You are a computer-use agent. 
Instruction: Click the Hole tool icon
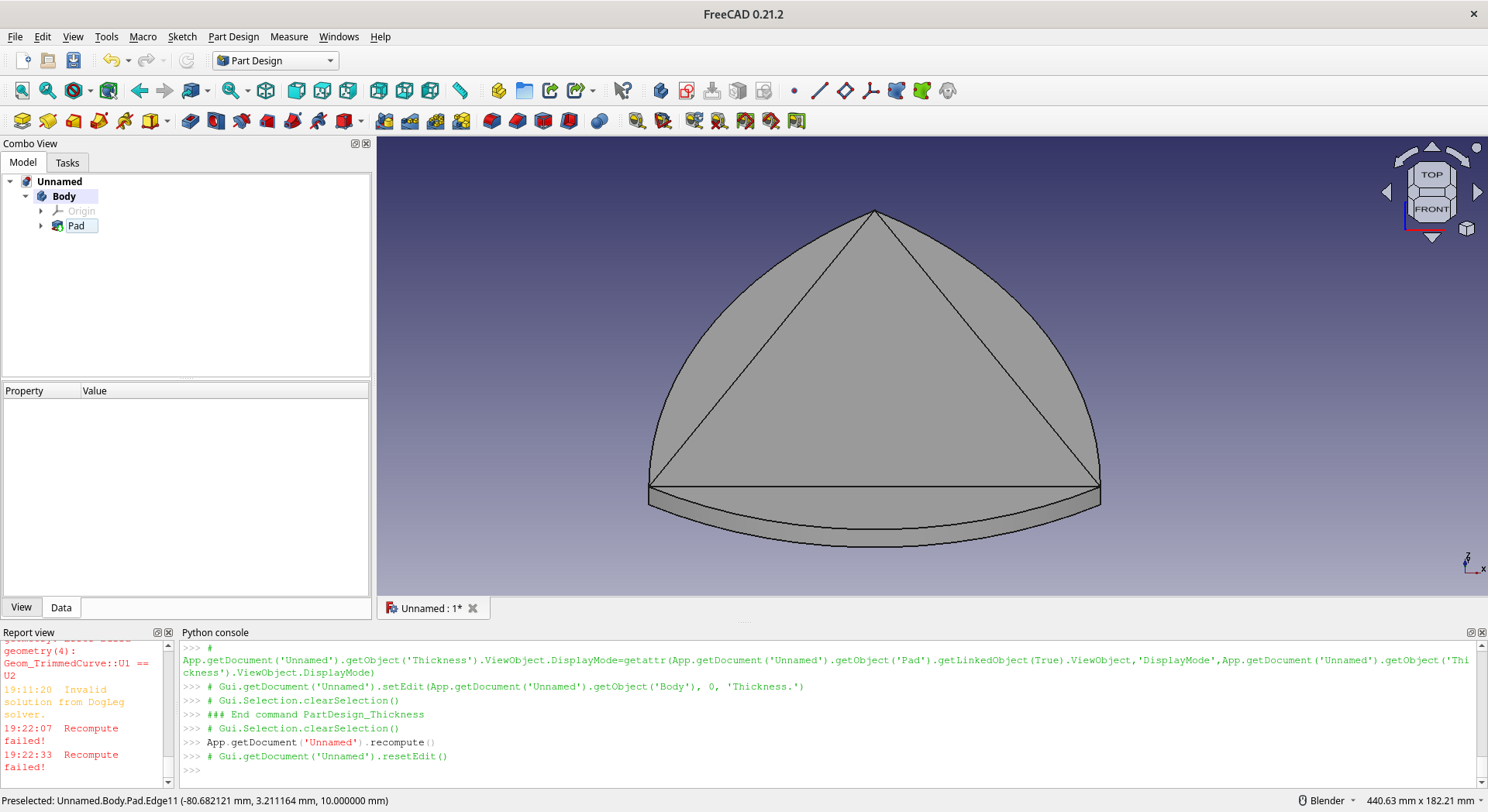(x=216, y=121)
